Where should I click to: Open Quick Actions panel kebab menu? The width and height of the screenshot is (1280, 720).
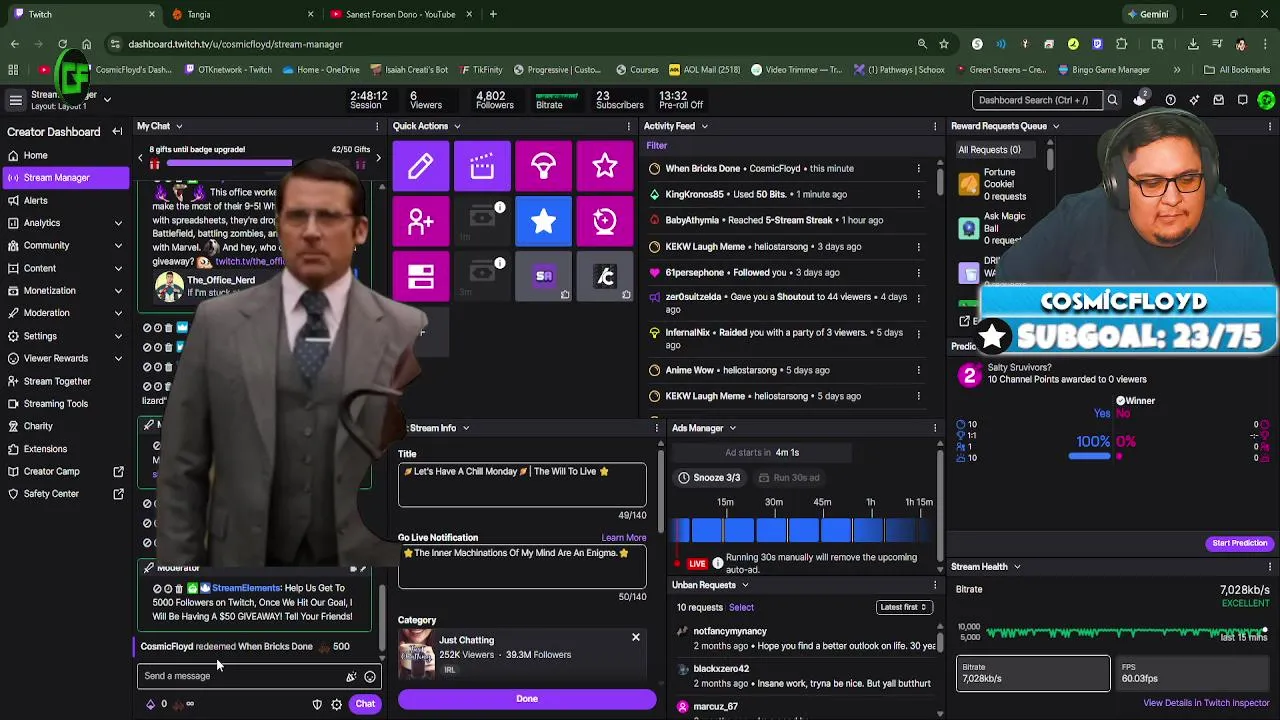pyautogui.click(x=630, y=126)
